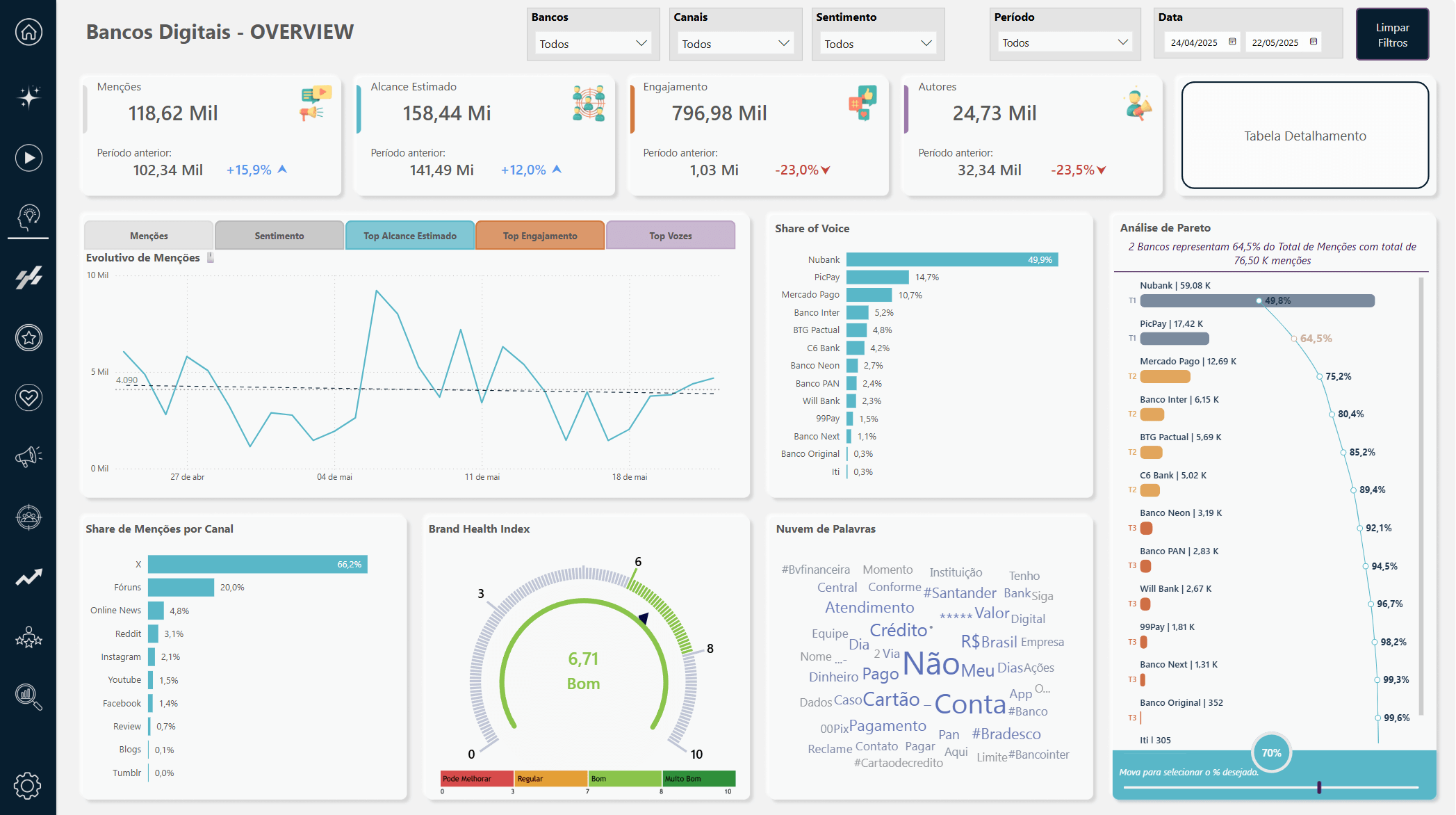Select the X channel bar
This screenshot has height=815, width=1456.
(258, 564)
